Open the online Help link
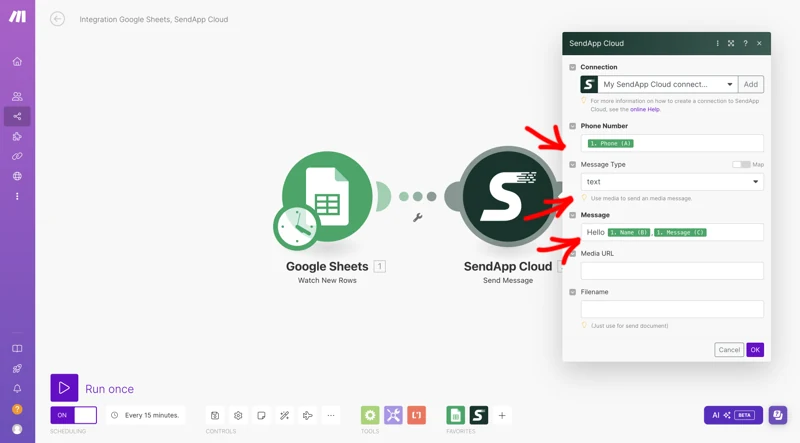Viewport: 800px width, 443px height. click(x=644, y=109)
